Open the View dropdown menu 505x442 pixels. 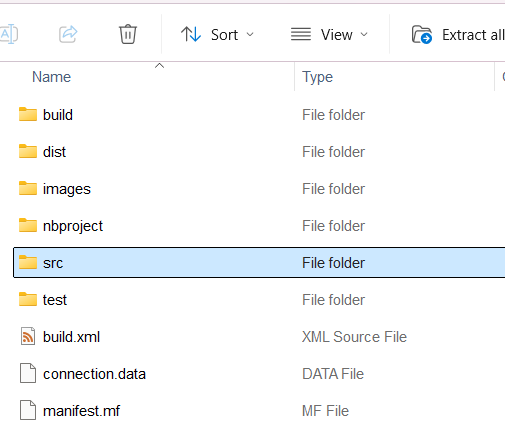329,34
